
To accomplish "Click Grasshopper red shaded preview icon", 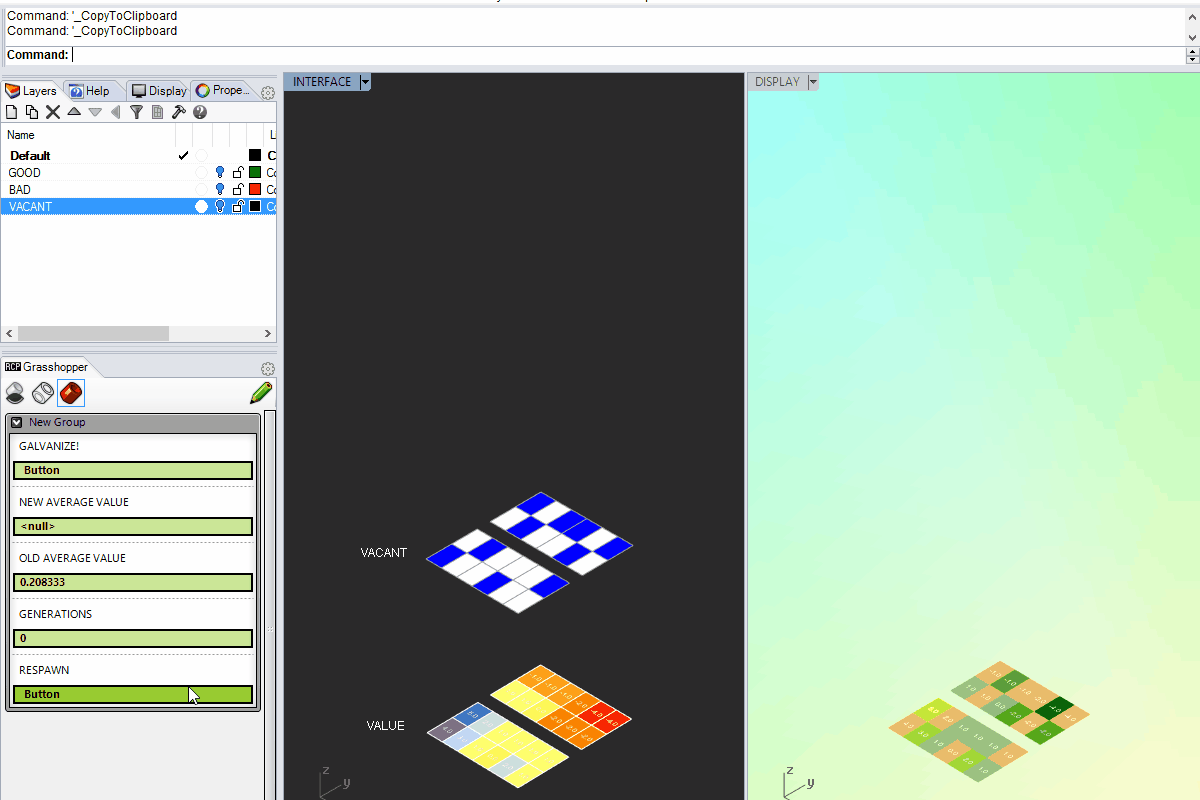I will [71, 393].
